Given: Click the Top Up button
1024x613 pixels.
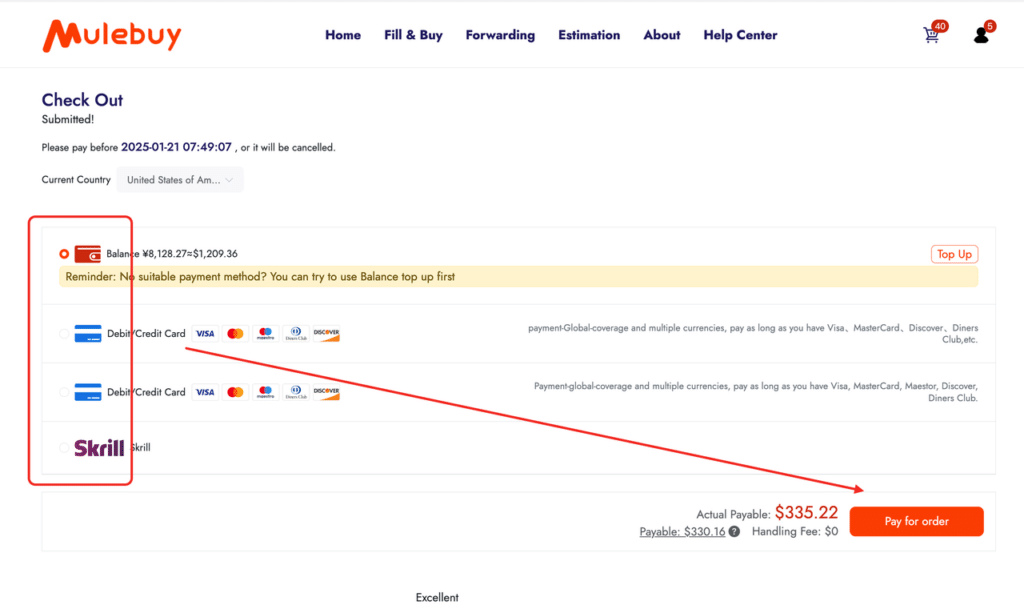Looking at the screenshot, I should (x=954, y=254).
